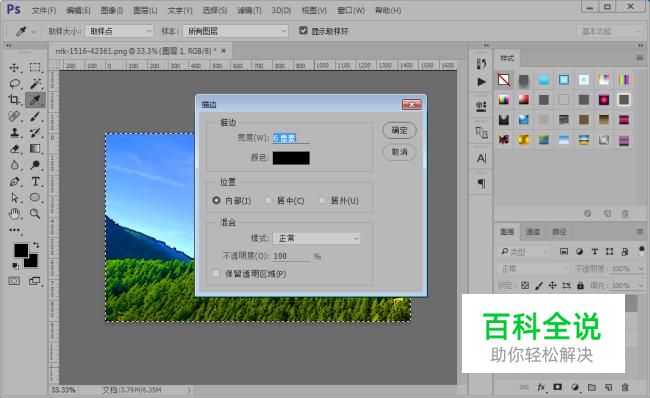Select the Ellipse shape tool
Image resolution: width=650 pixels, height=398 pixels.
[35, 198]
